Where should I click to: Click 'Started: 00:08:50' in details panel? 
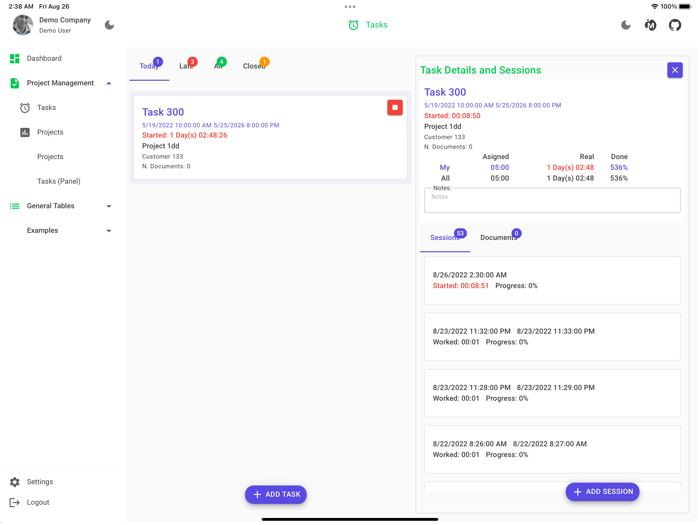(452, 116)
